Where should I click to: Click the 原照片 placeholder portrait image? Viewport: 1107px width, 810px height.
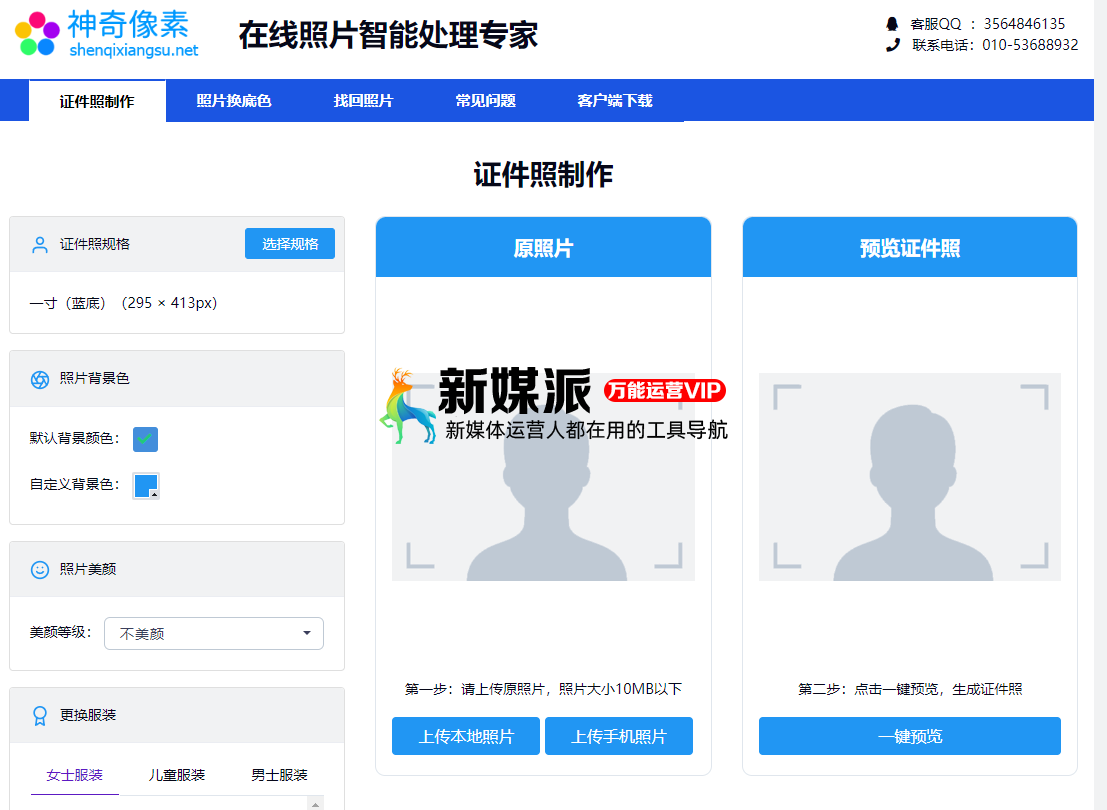click(x=544, y=477)
